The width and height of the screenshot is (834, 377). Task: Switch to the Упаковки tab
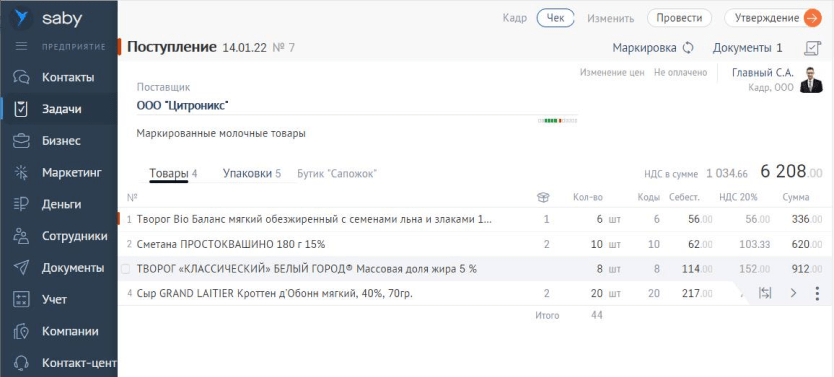pyautogui.click(x=252, y=173)
